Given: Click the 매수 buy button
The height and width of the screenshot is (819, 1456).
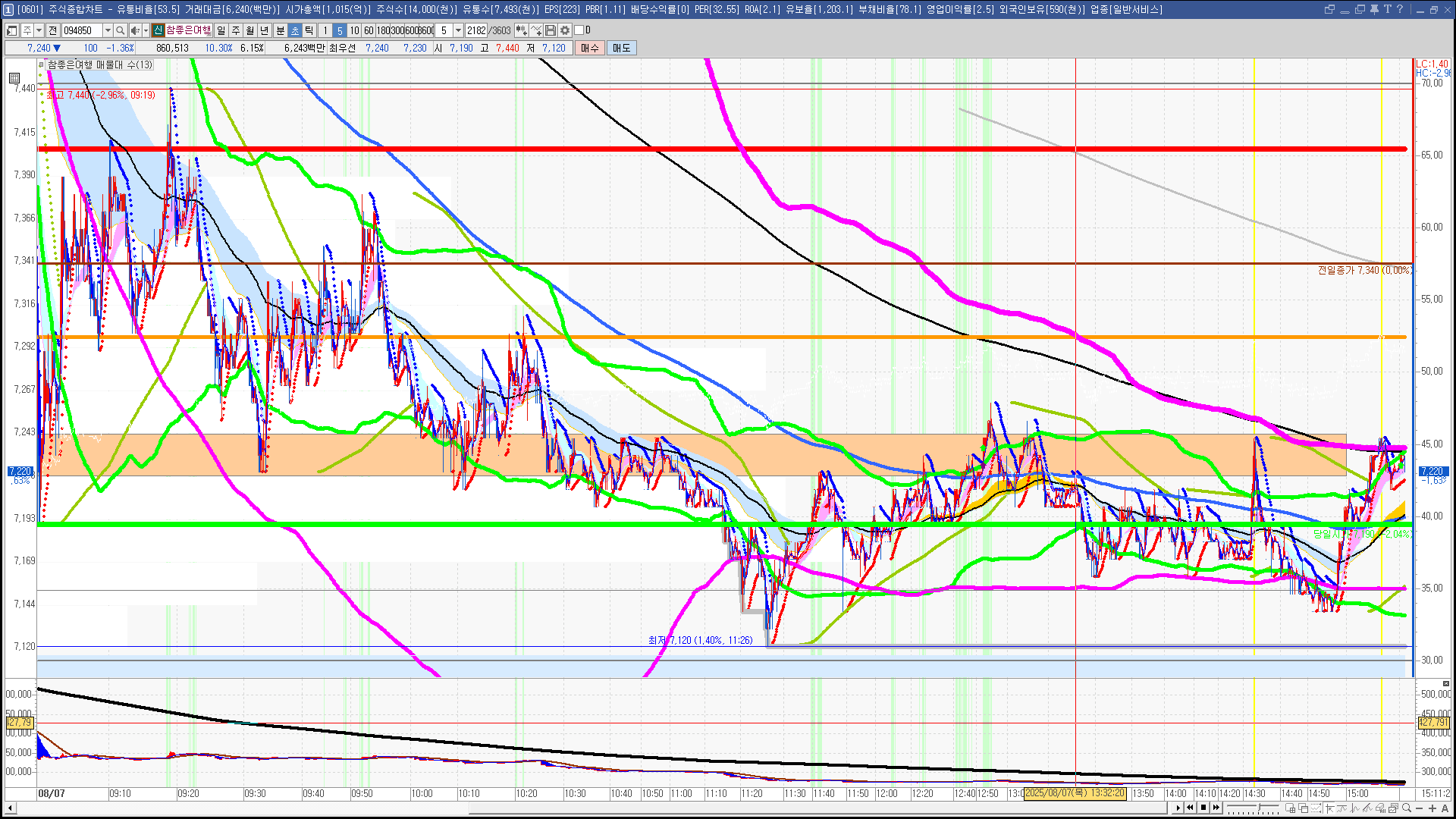Looking at the screenshot, I should click(590, 48).
